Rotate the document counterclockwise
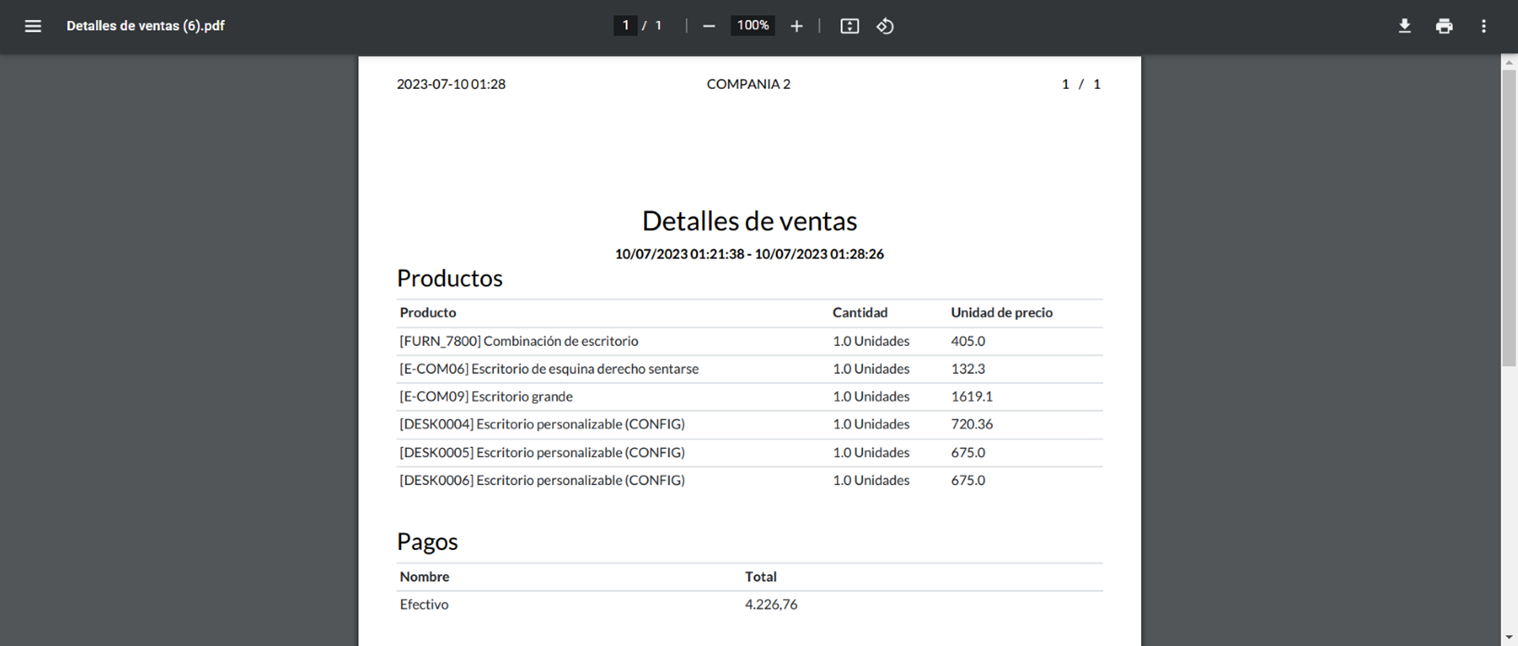The width and height of the screenshot is (1518, 646). (885, 26)
